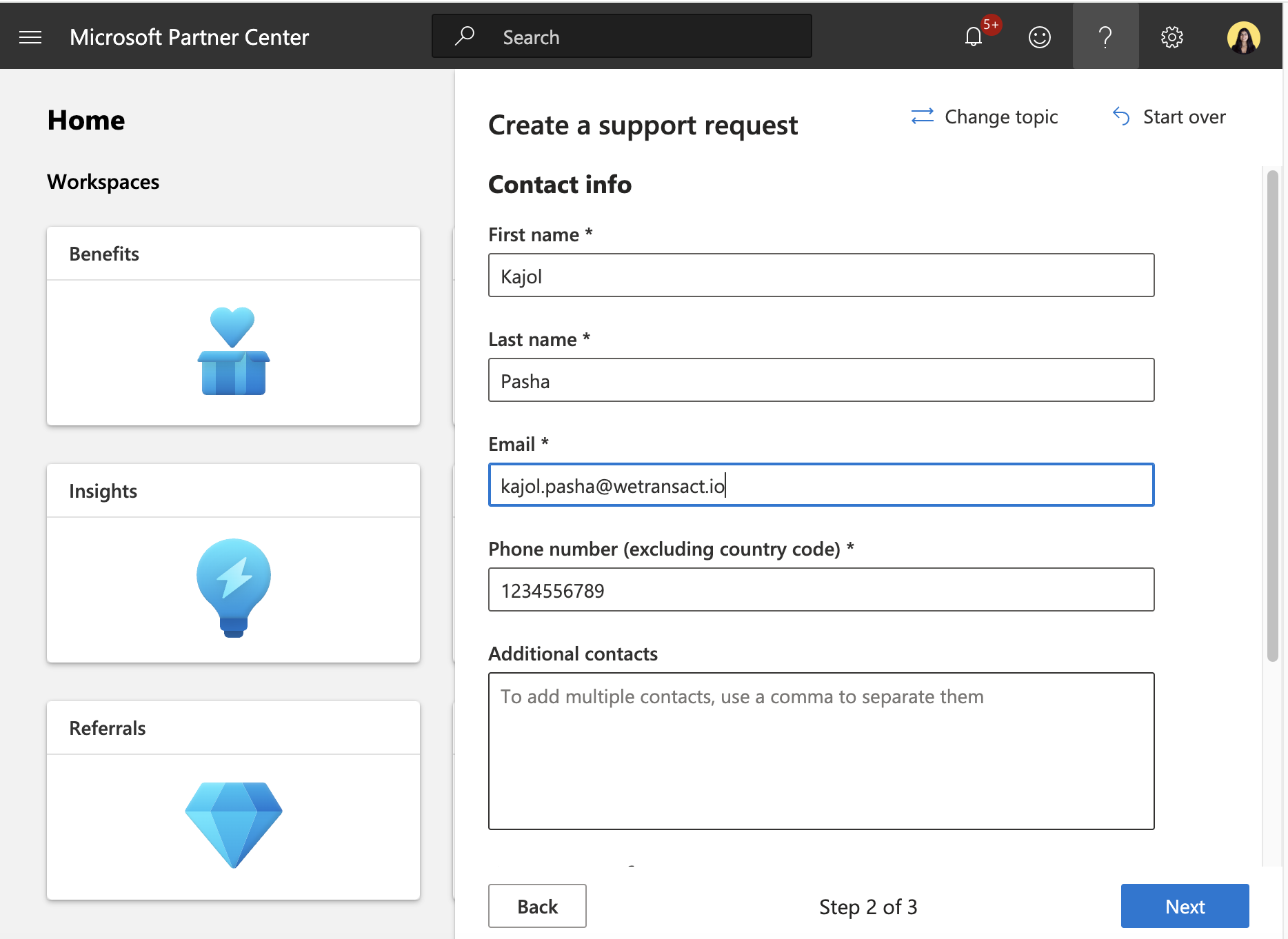Open the user profile avatar

1243,37
